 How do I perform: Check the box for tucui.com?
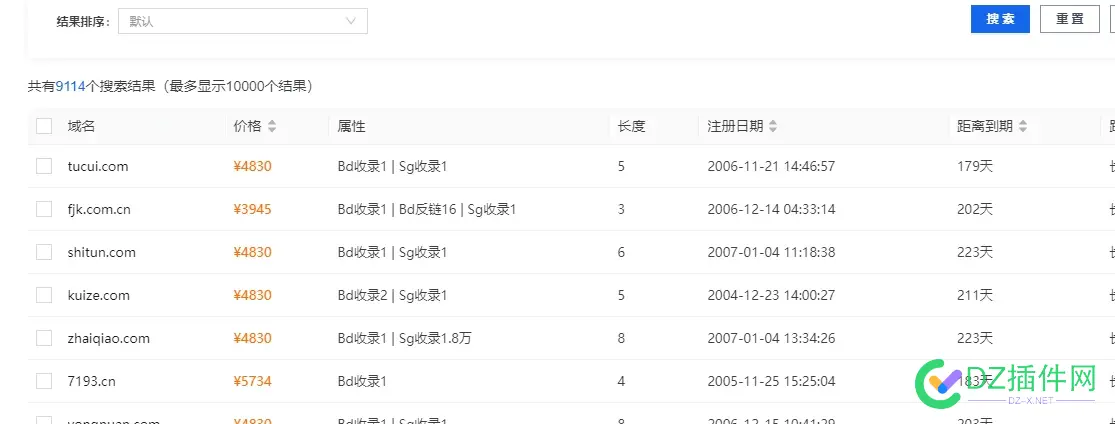[x=44, y=166]
